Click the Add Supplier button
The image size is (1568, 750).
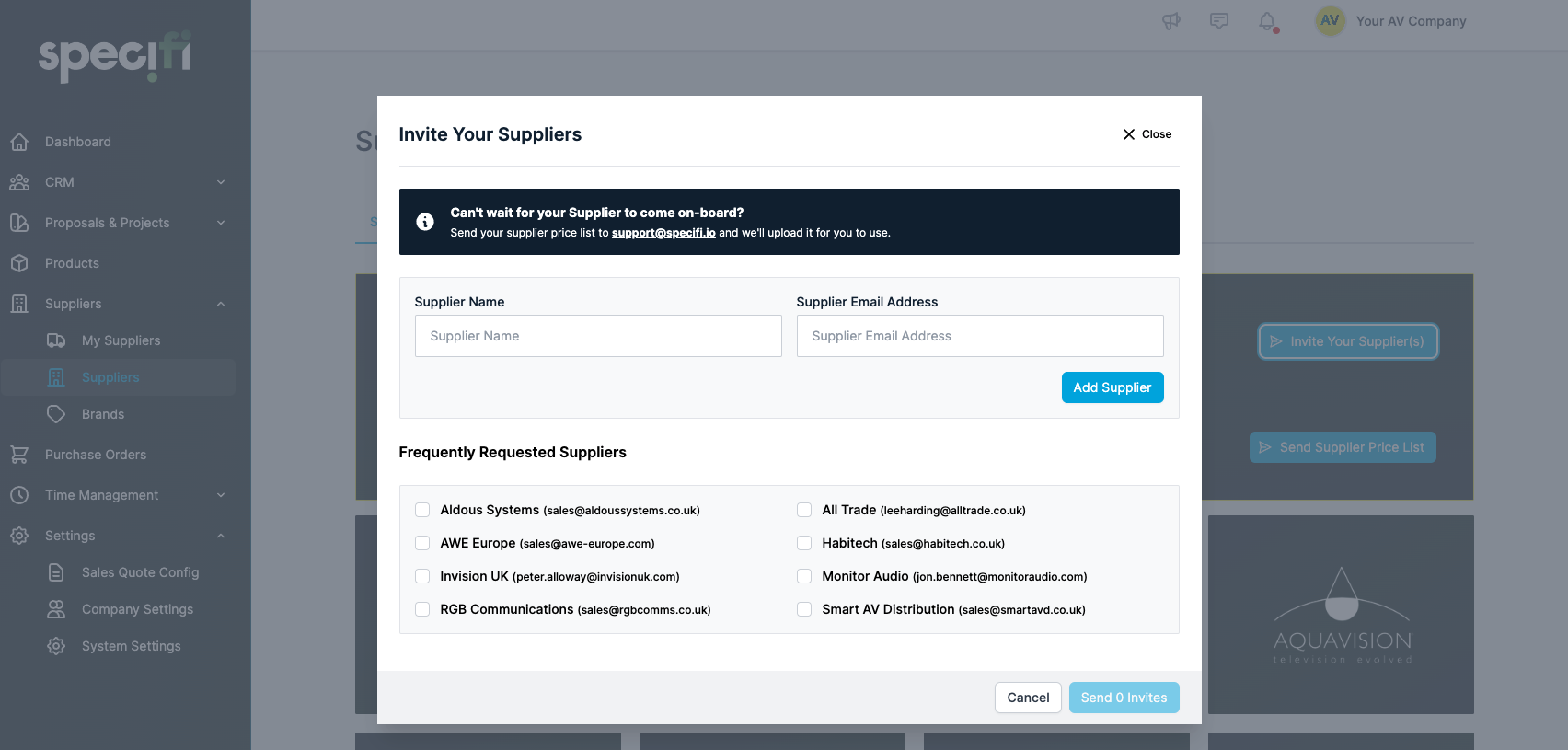(x=1113, y=387)
